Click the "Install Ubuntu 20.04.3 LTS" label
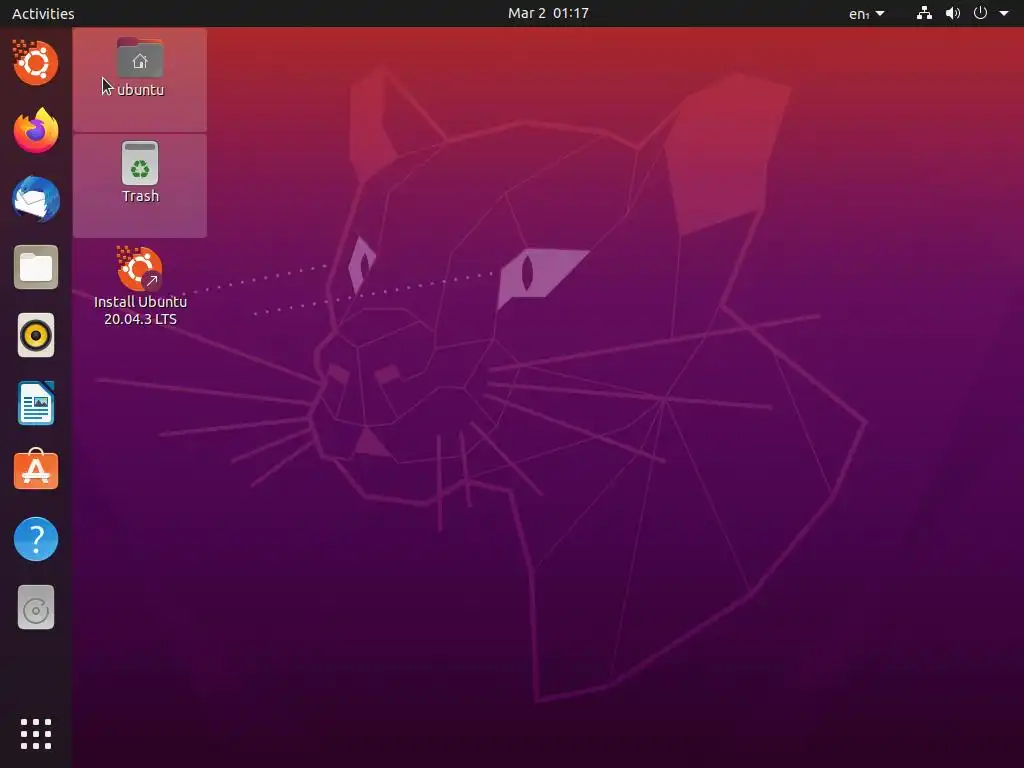Screen dimensions: 1024x768 (x=140, y=310)
